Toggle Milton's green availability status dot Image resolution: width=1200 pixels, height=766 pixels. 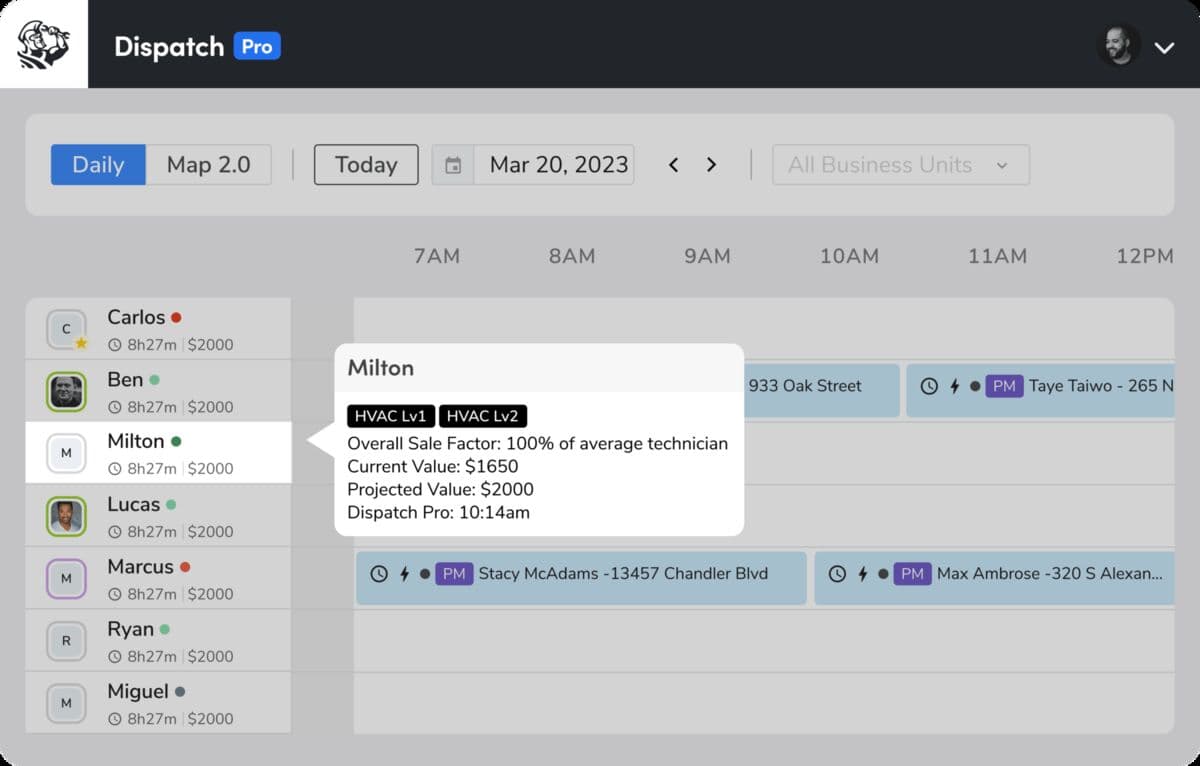click(177, 440)
